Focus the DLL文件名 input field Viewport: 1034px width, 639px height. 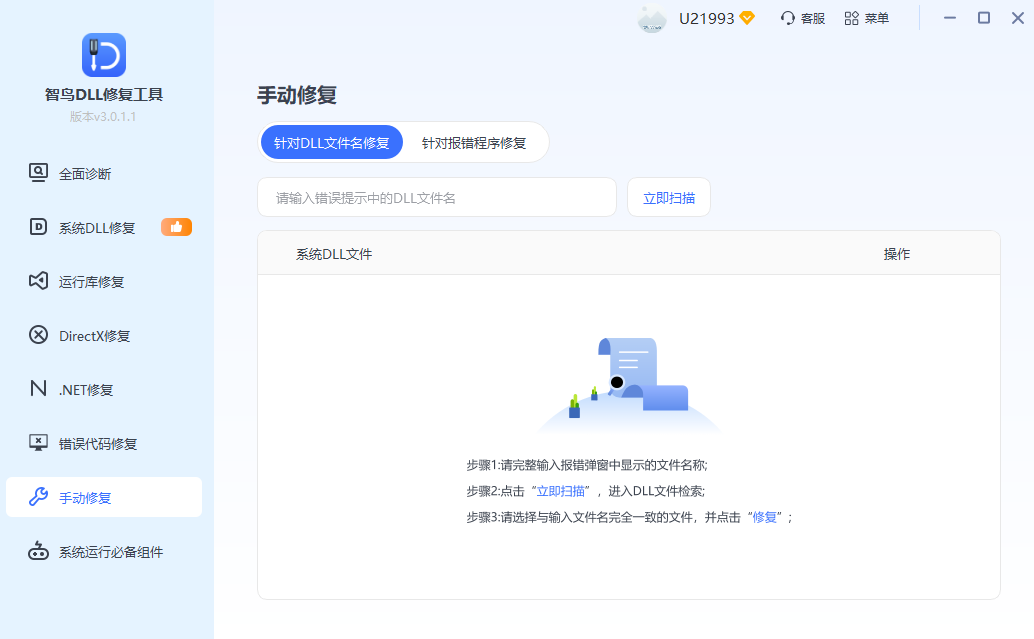click(x=437, y=197)
